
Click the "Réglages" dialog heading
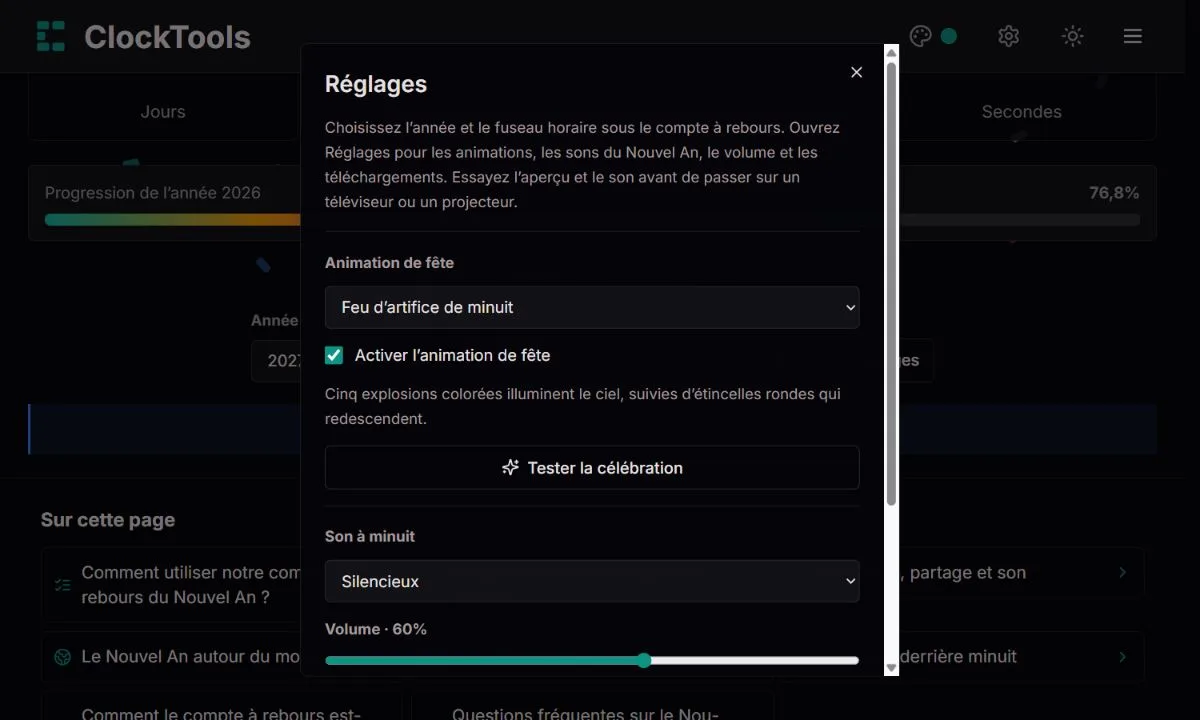(x=376, y=84)
